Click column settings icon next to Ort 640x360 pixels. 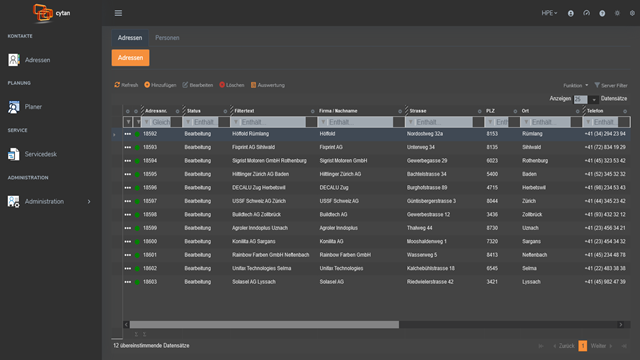coord(578,111)
